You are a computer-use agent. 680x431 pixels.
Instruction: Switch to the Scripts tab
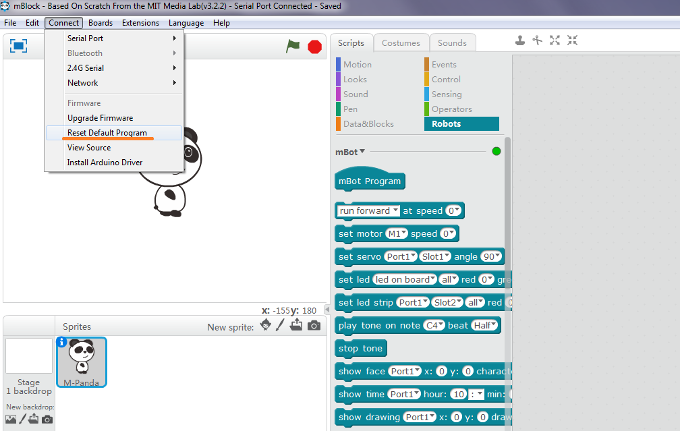coord(351,43)
